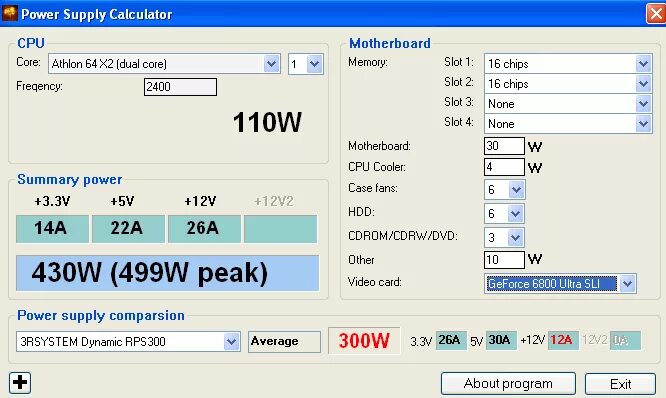Click the red 12A comparison value
This screenshot has height=398, width=666.
point(563,340)
